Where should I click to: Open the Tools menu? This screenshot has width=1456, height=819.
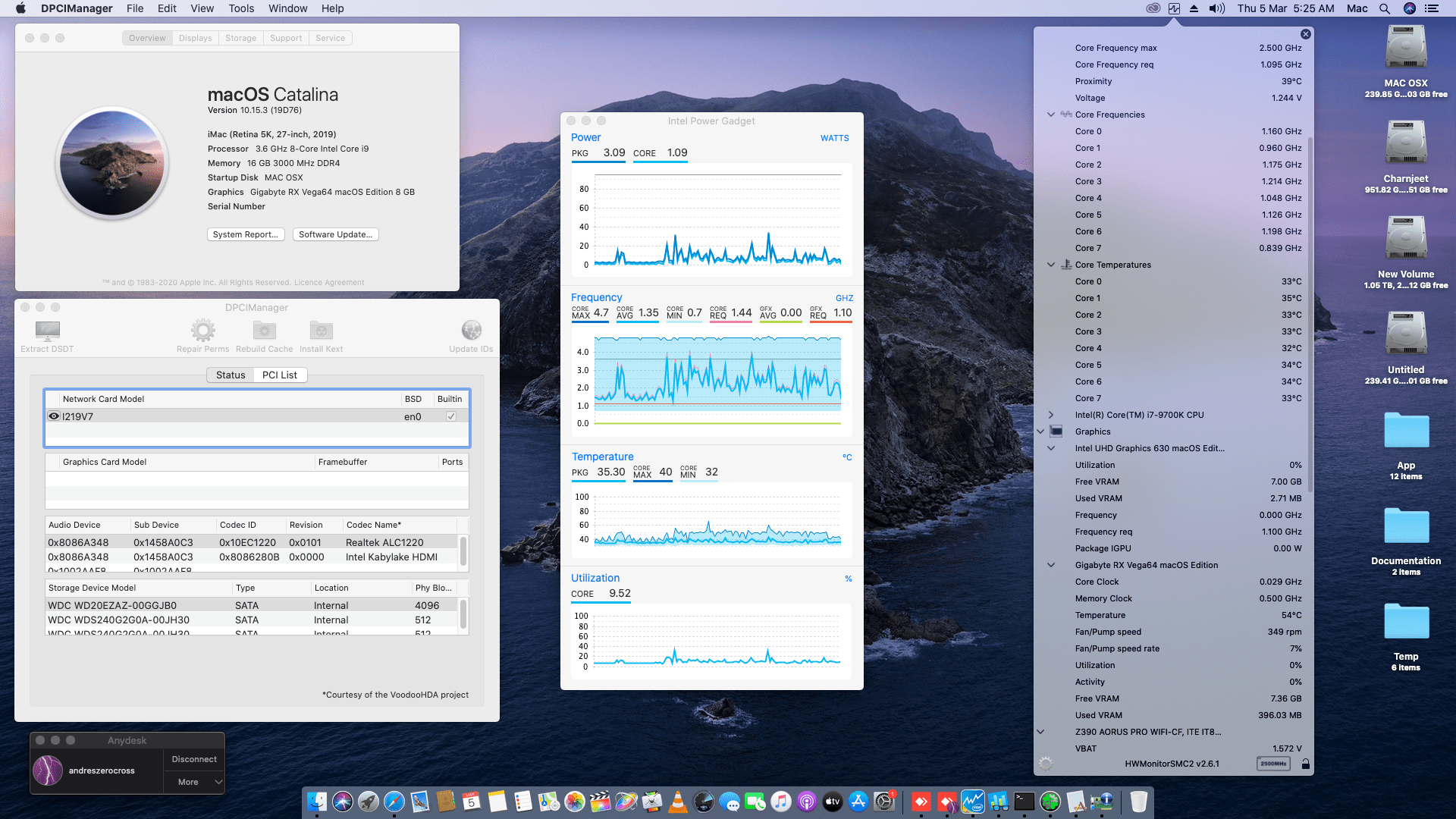point(240,8)
